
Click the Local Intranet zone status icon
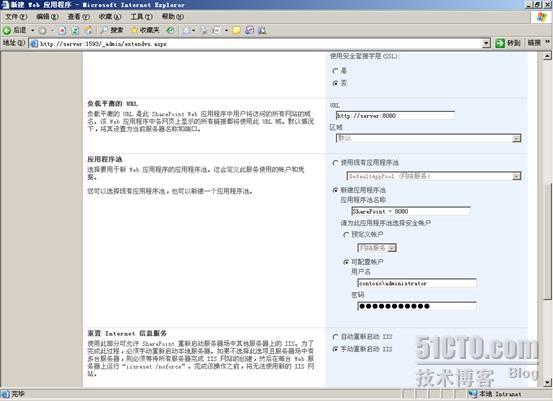point(473,394)
